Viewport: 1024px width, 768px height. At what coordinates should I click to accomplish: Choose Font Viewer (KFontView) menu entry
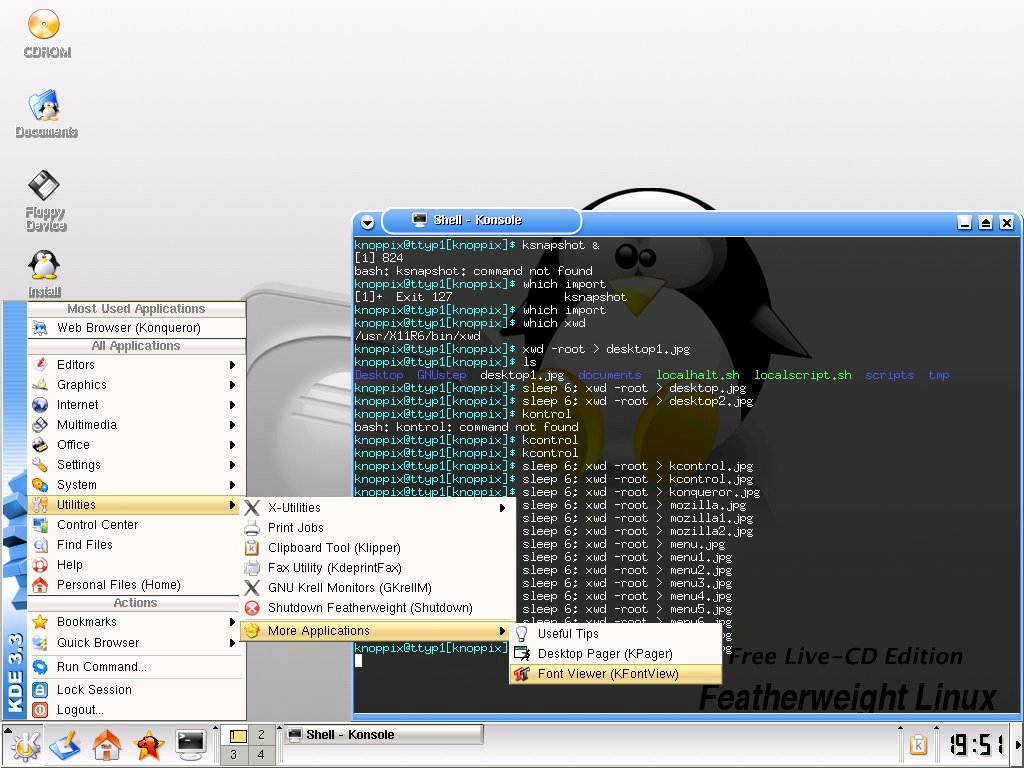pos(615,674)
